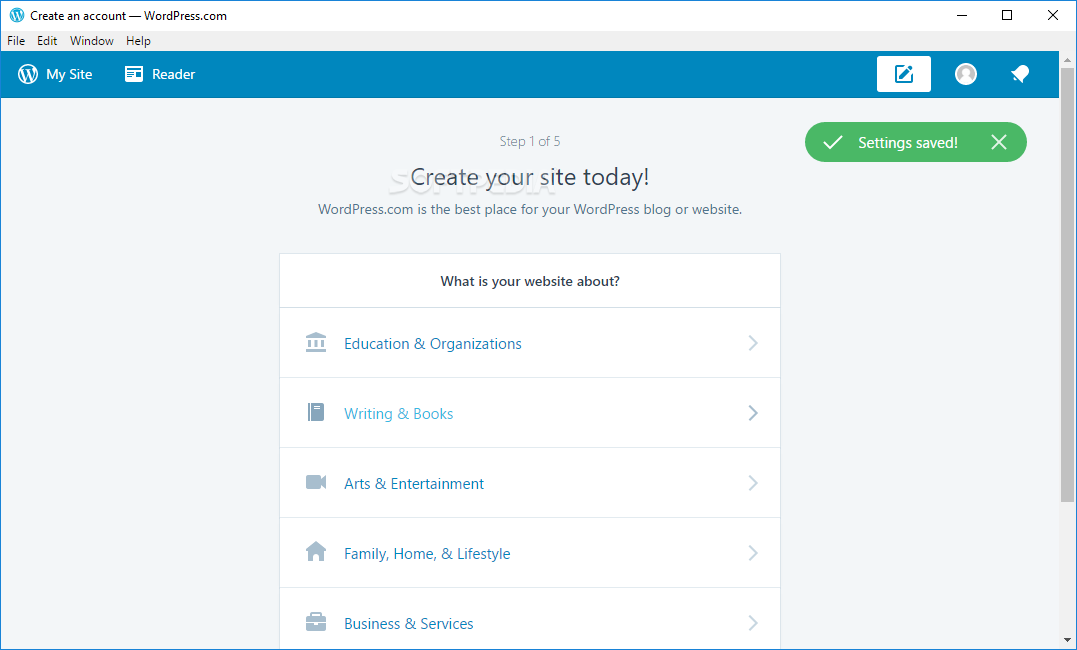Click the scrollbar up arrow

(1067, 59)
